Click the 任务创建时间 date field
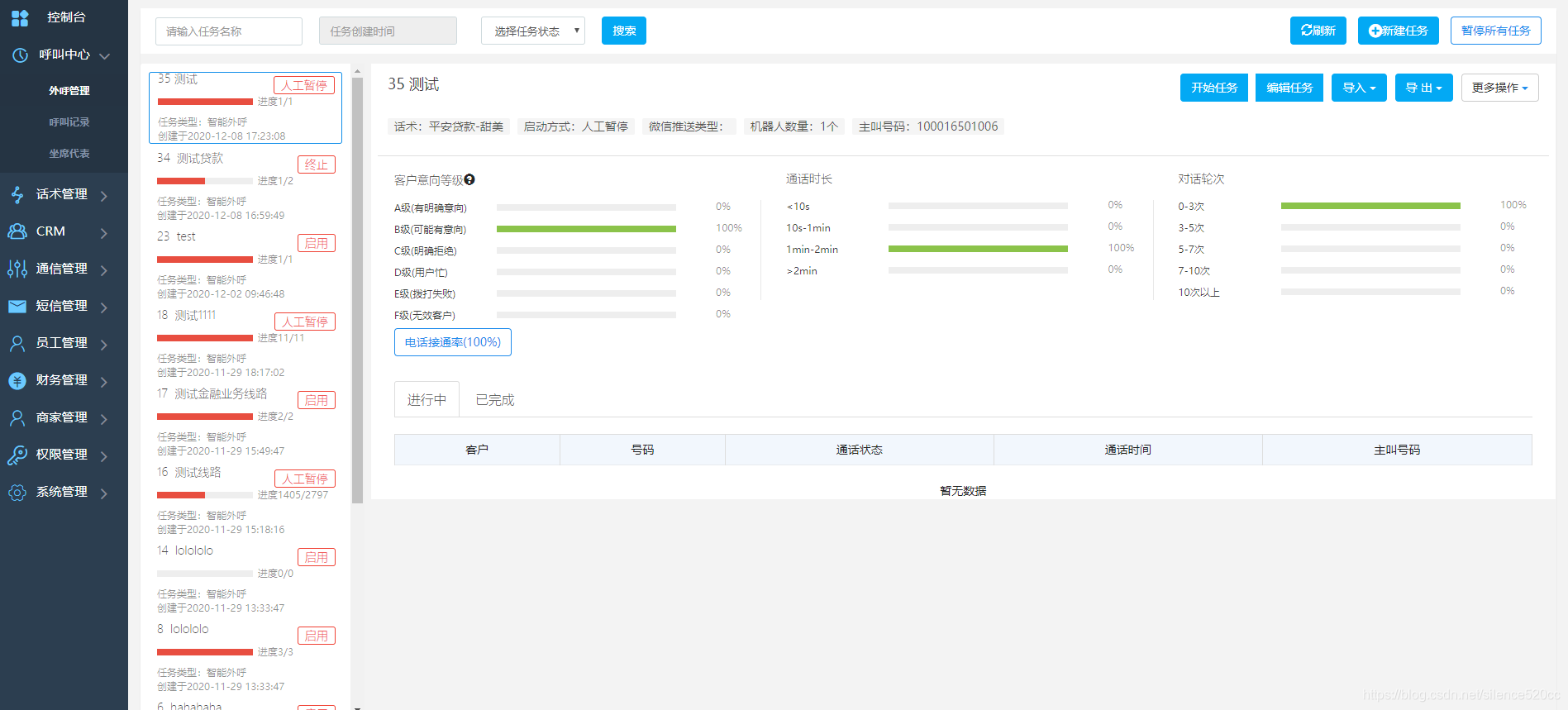The width and height of the screenshot is (1568, 710). click(388, 31)
